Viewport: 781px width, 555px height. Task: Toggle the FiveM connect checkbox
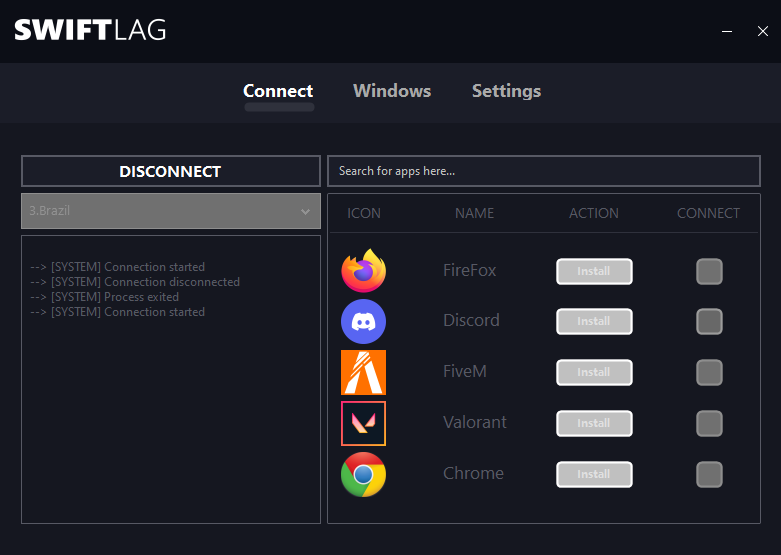click(x=709, y=372)
